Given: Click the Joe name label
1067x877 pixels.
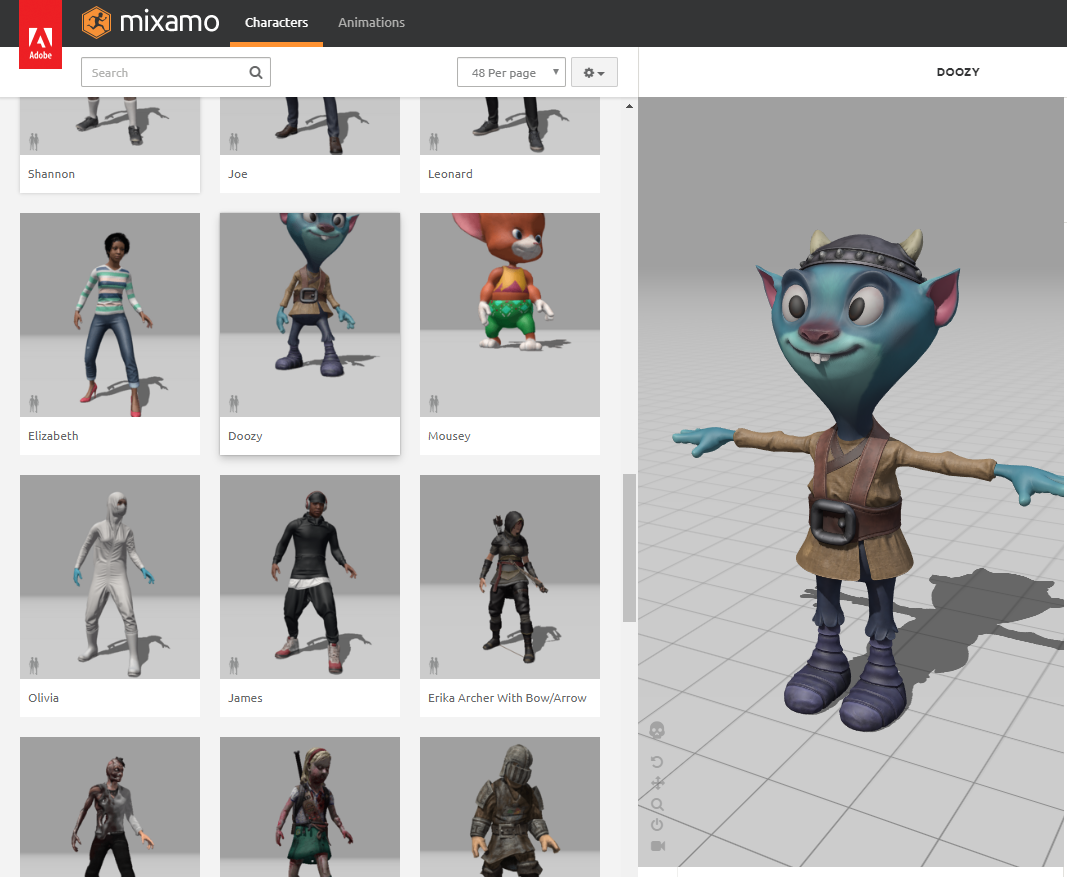Looking at the screenshot, I should [237, 174].
